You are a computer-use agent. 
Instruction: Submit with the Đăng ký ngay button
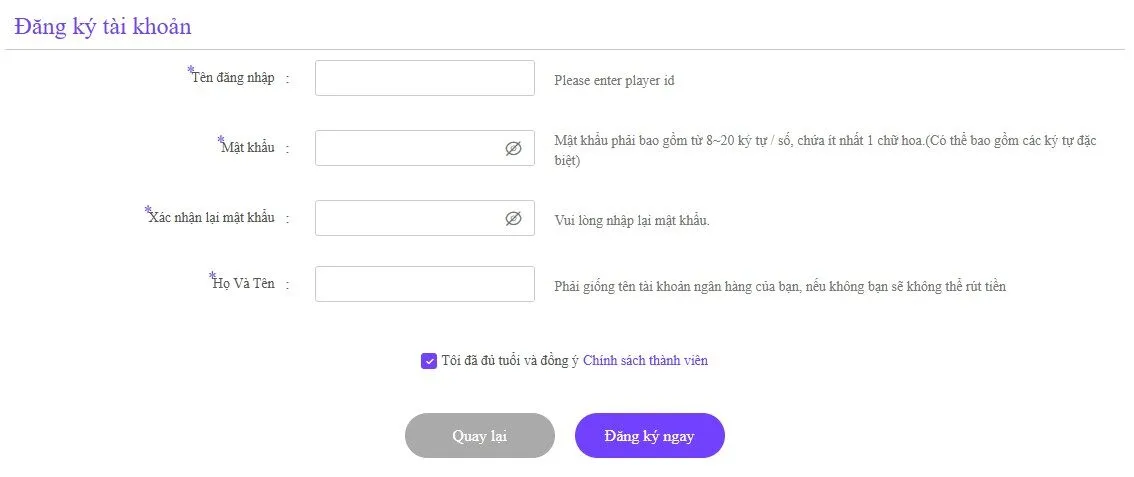[649, 436]
